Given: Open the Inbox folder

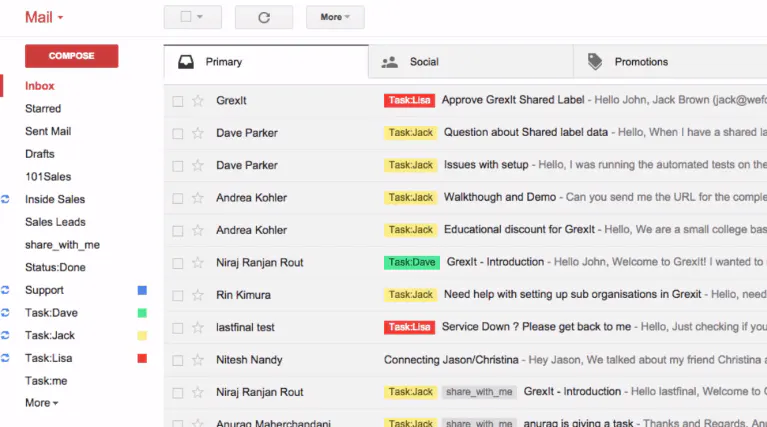Looking at the screenshot, I should (40, 86).
